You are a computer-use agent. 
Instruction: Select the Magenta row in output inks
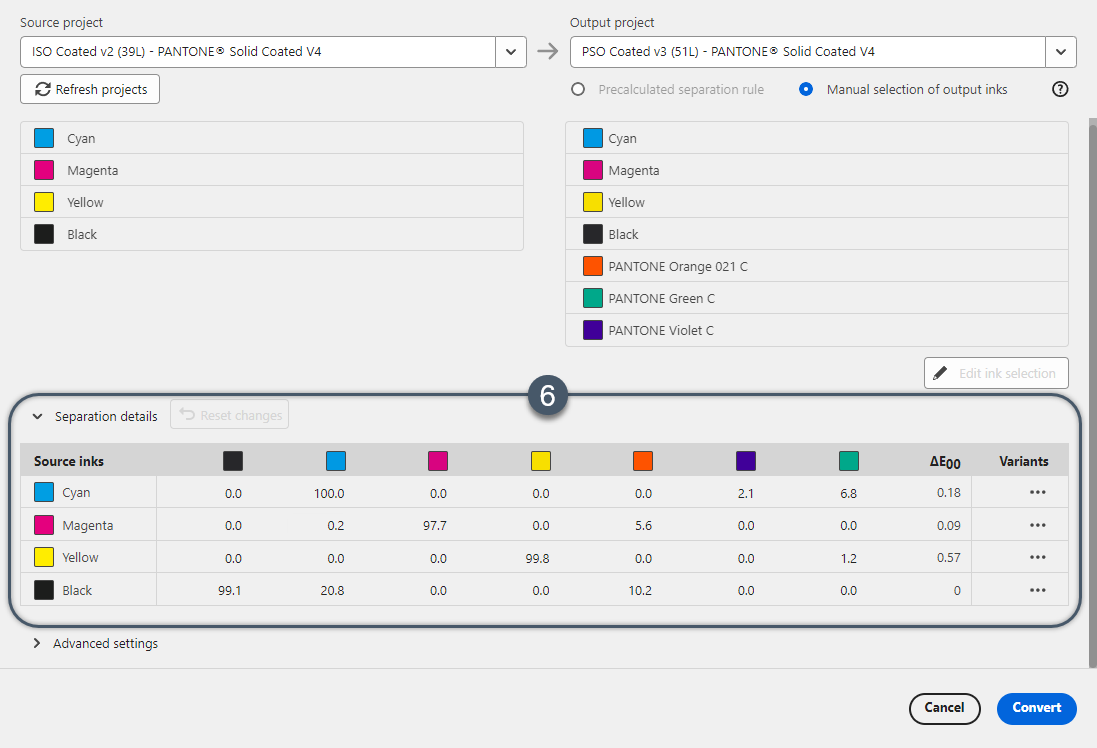pos(816,170)
